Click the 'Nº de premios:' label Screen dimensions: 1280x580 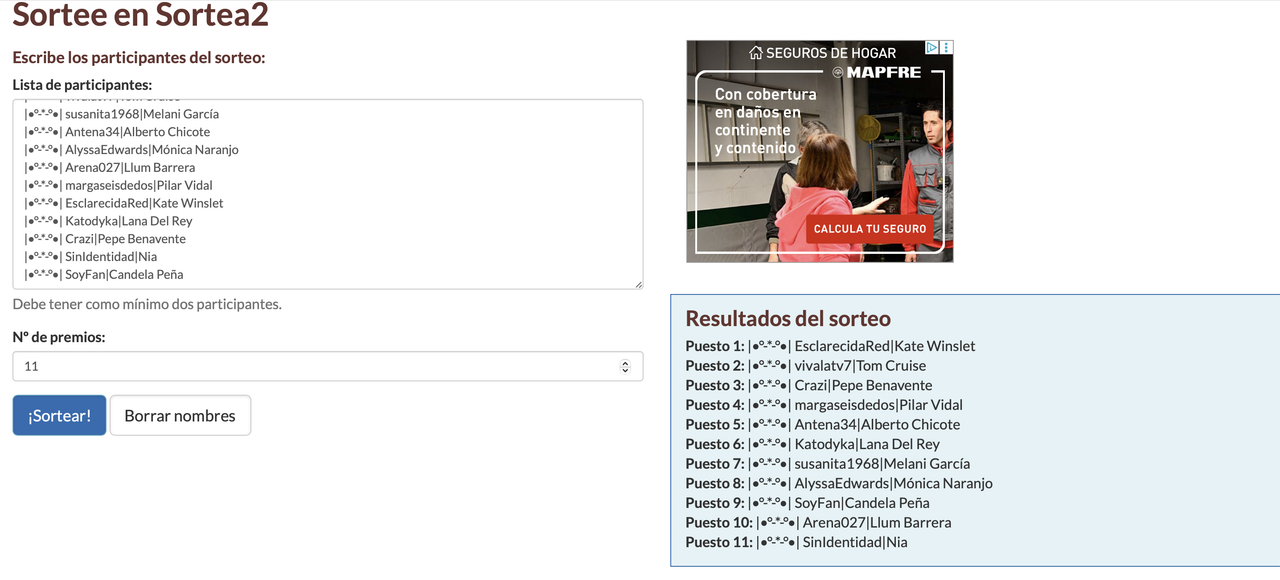[x=59, y=337]
